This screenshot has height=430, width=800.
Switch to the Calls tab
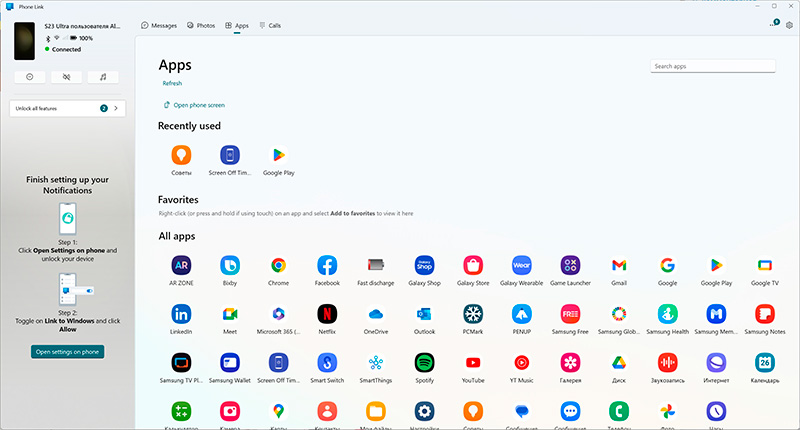(269, 24)
